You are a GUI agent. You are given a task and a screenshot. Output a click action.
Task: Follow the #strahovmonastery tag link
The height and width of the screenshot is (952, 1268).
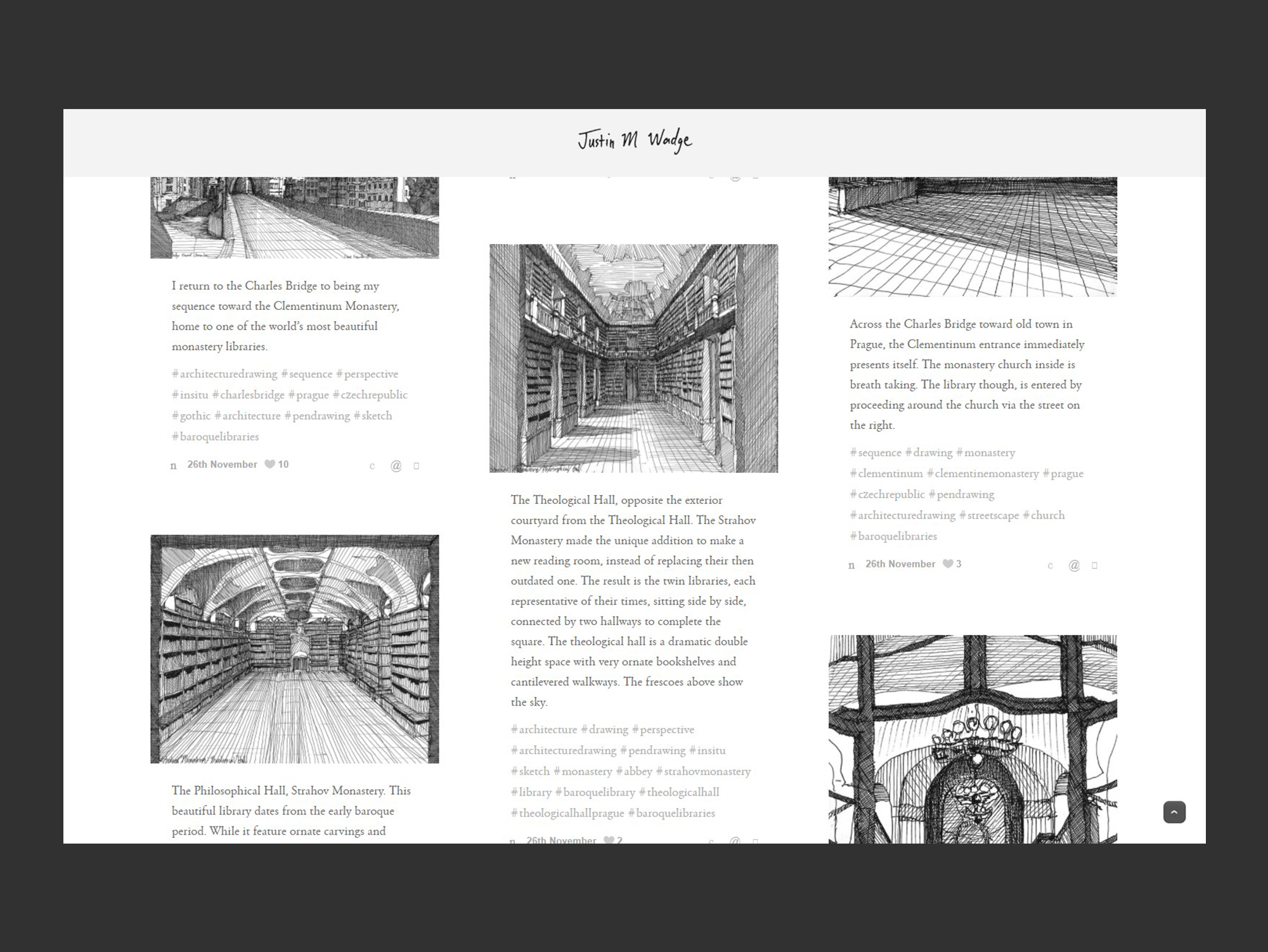[x=703, y=771]
